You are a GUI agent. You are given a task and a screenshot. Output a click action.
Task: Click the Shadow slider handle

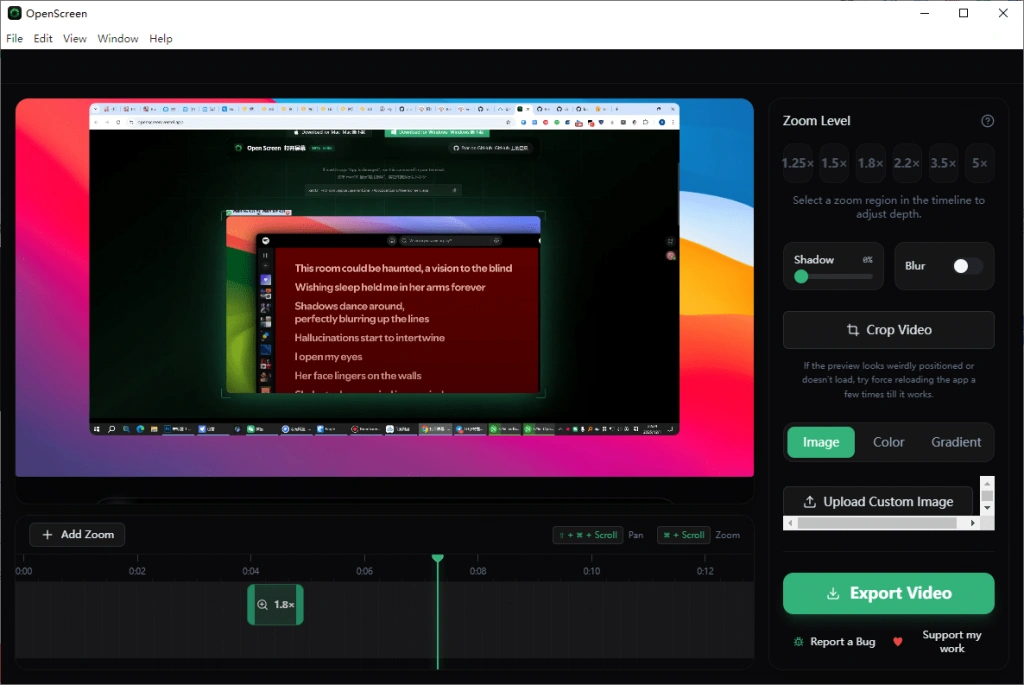(801, 276)
